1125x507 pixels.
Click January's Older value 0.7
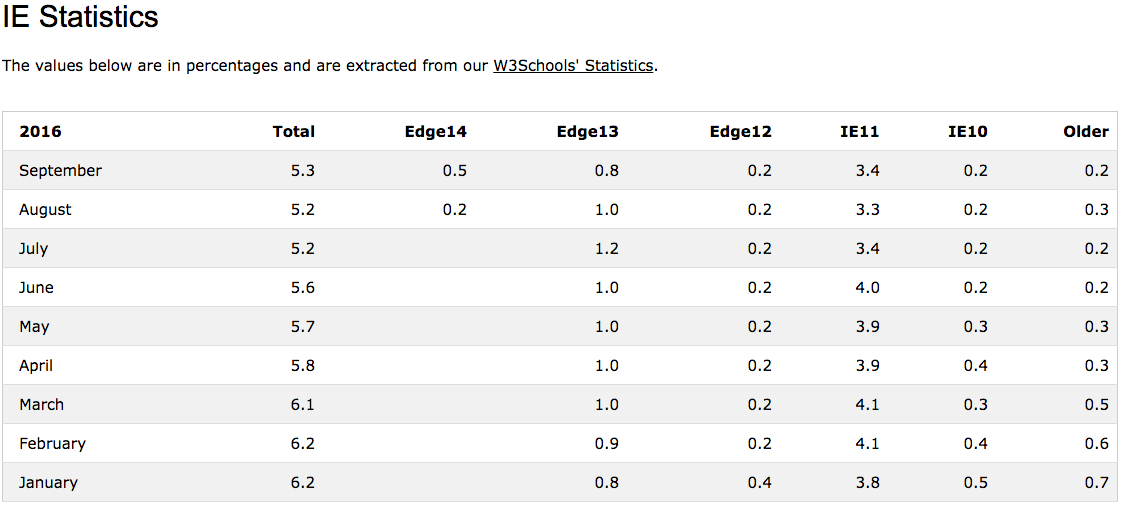(1097, 483)
